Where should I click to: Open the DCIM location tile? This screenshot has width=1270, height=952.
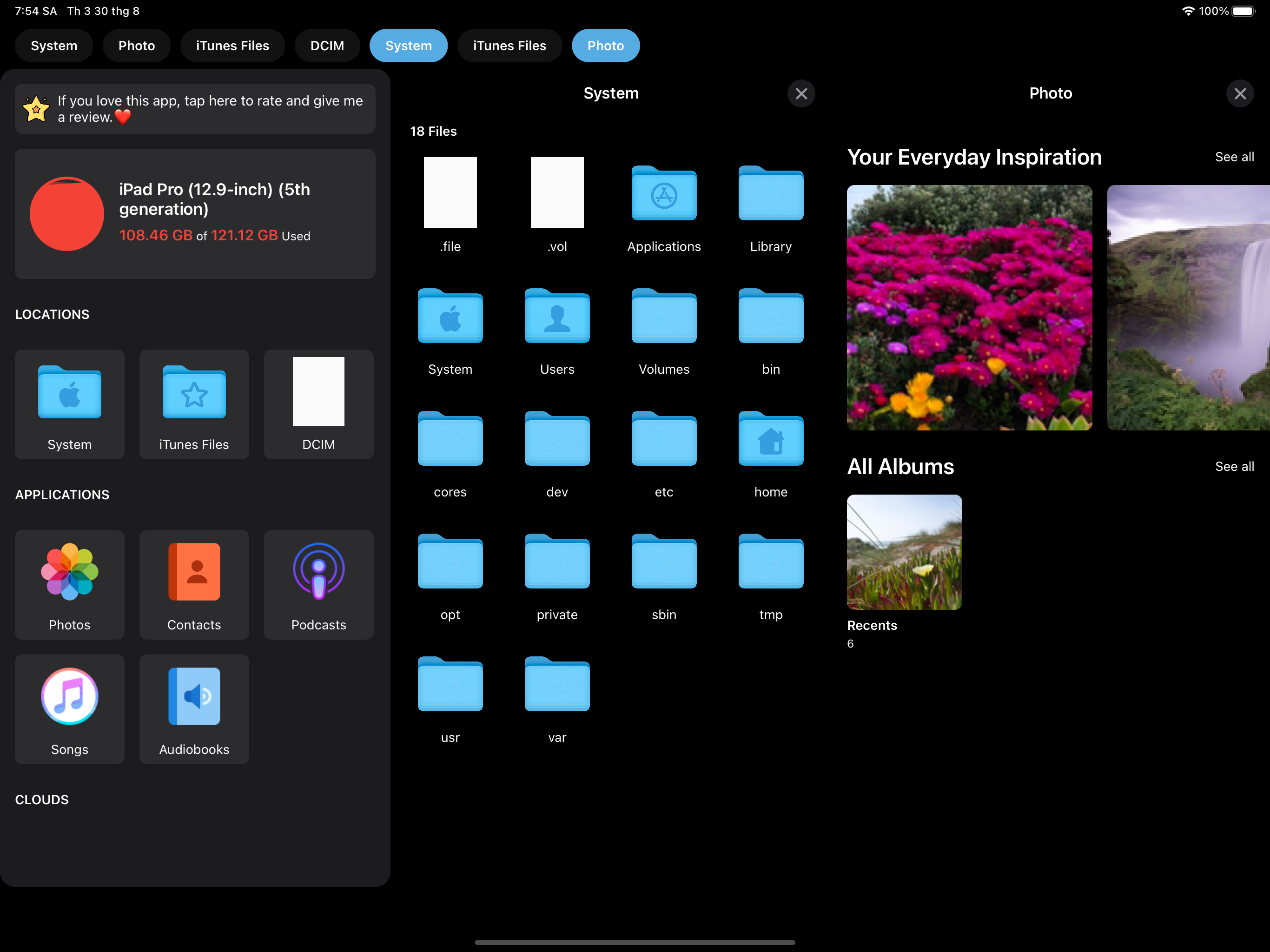pyautogui.click(x=318, y=403)
